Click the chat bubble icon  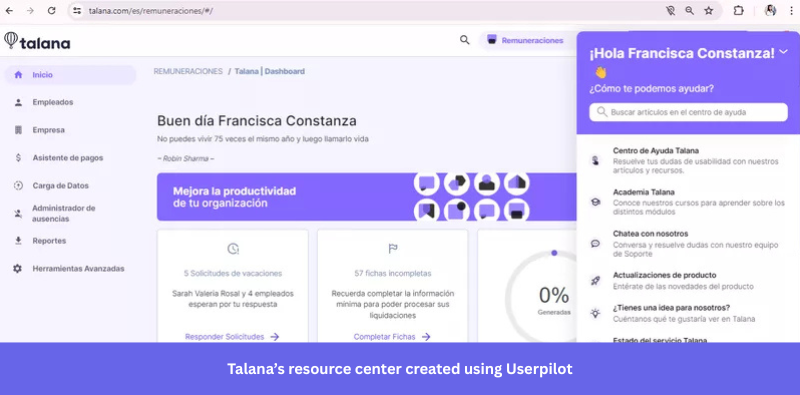click(x=595, y=243)
